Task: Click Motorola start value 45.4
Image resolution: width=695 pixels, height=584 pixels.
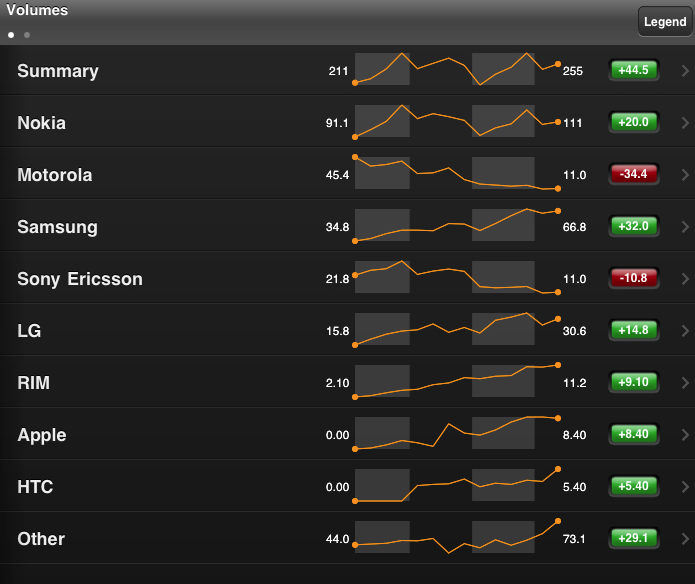Action: pyautogui.click(x=337, y=175)
